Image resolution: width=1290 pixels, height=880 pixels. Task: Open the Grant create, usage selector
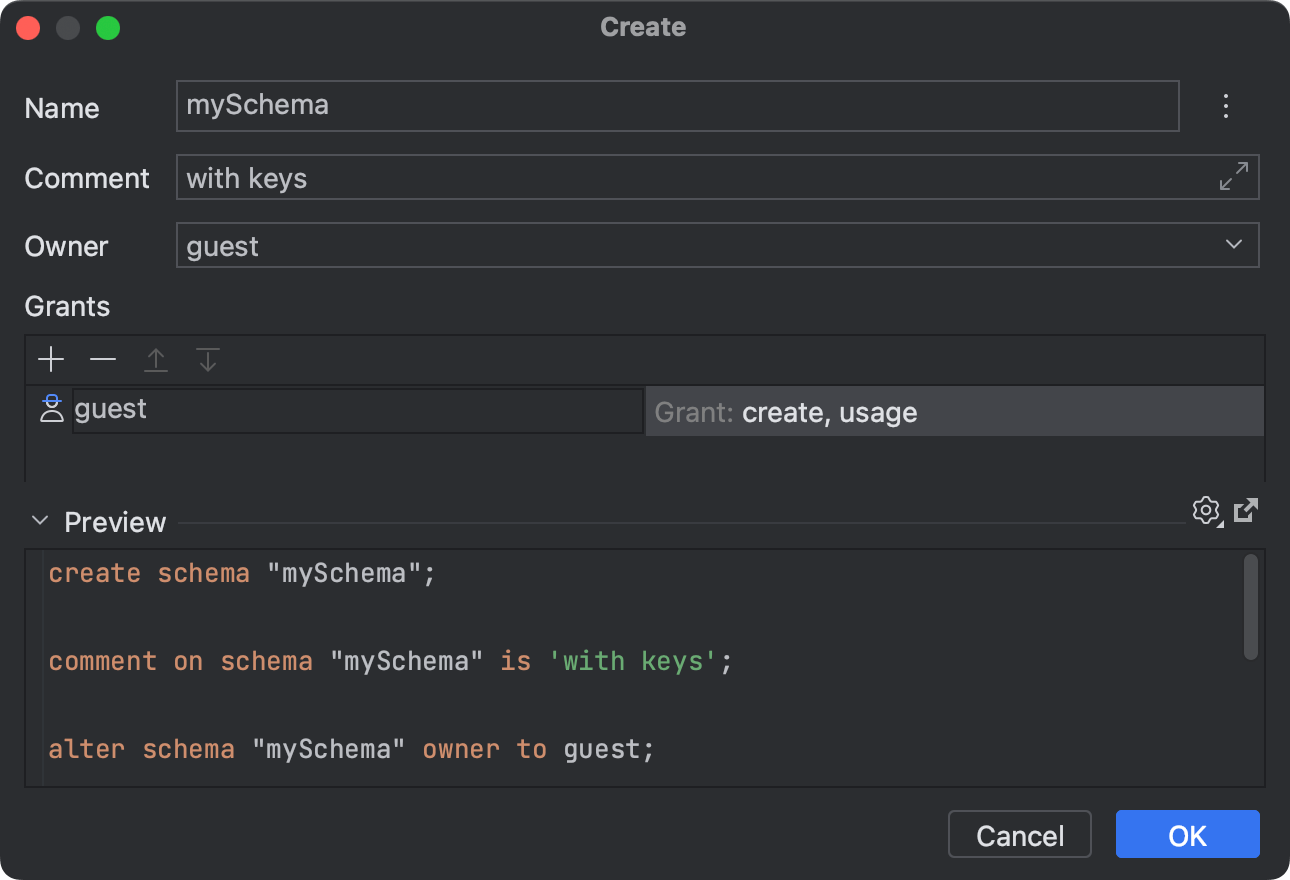point(950,411)
